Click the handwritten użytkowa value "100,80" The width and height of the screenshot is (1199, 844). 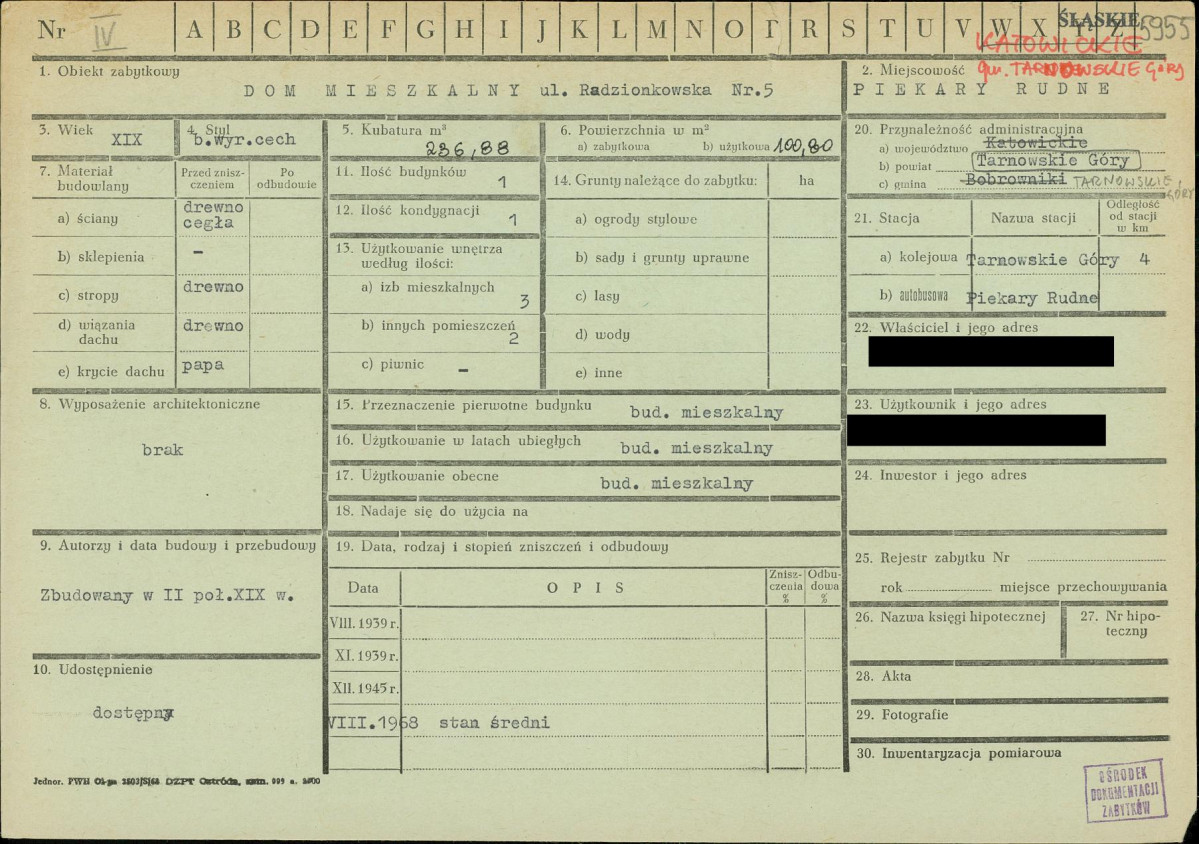(803, 145)
